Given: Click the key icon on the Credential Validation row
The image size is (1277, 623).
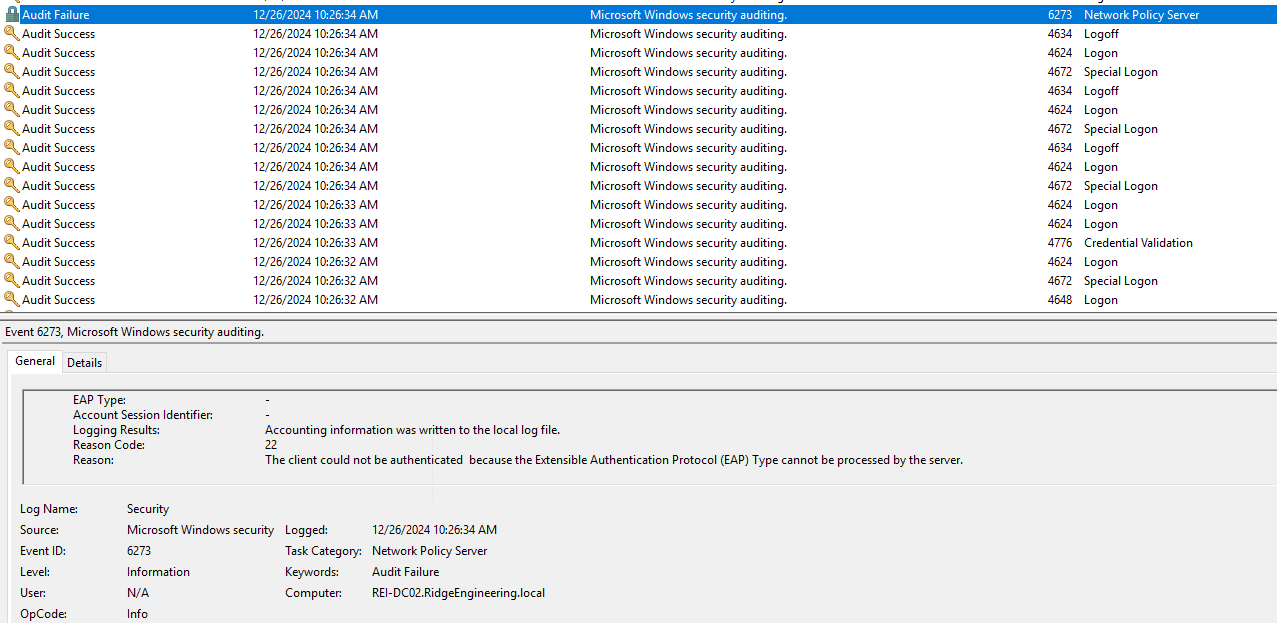Looking at the screenshot, I should pyautogui.click(x=12, y=243).
